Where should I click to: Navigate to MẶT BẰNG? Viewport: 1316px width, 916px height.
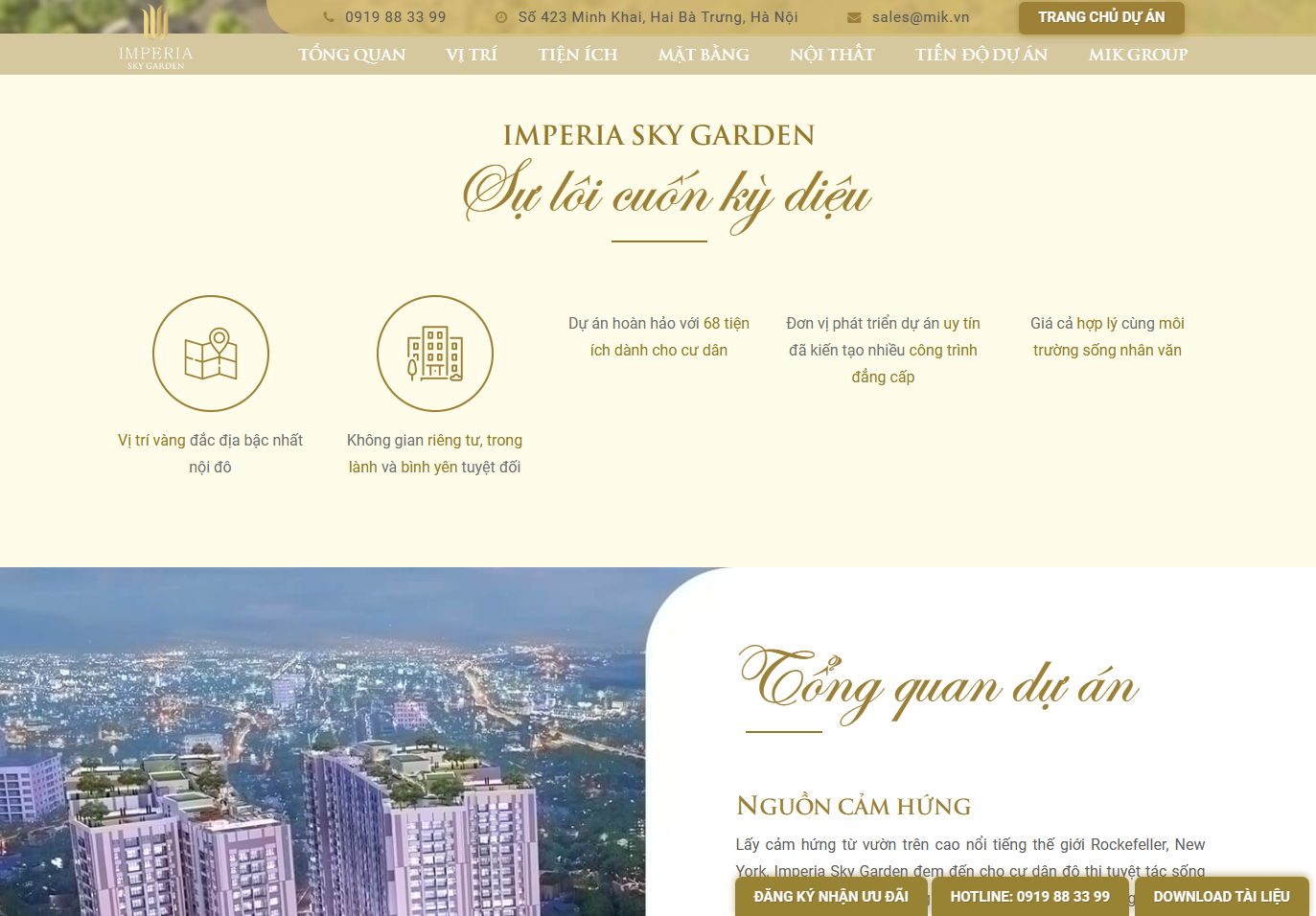[x=704, y=55]
